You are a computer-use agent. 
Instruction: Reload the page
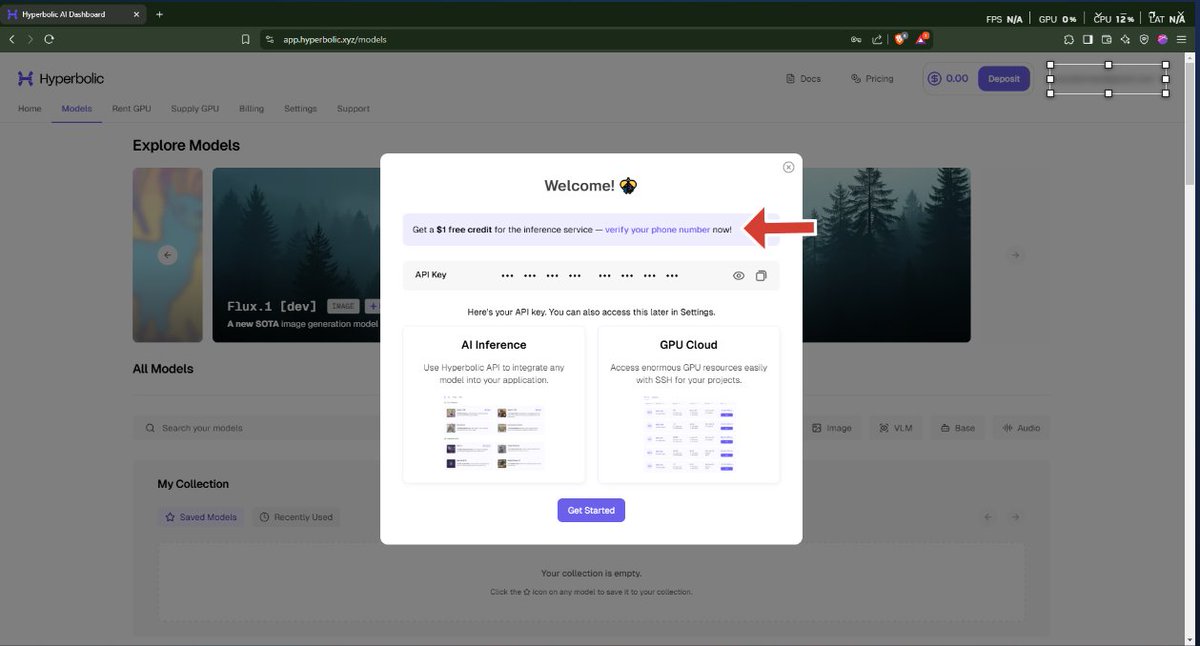pos(48,39)
